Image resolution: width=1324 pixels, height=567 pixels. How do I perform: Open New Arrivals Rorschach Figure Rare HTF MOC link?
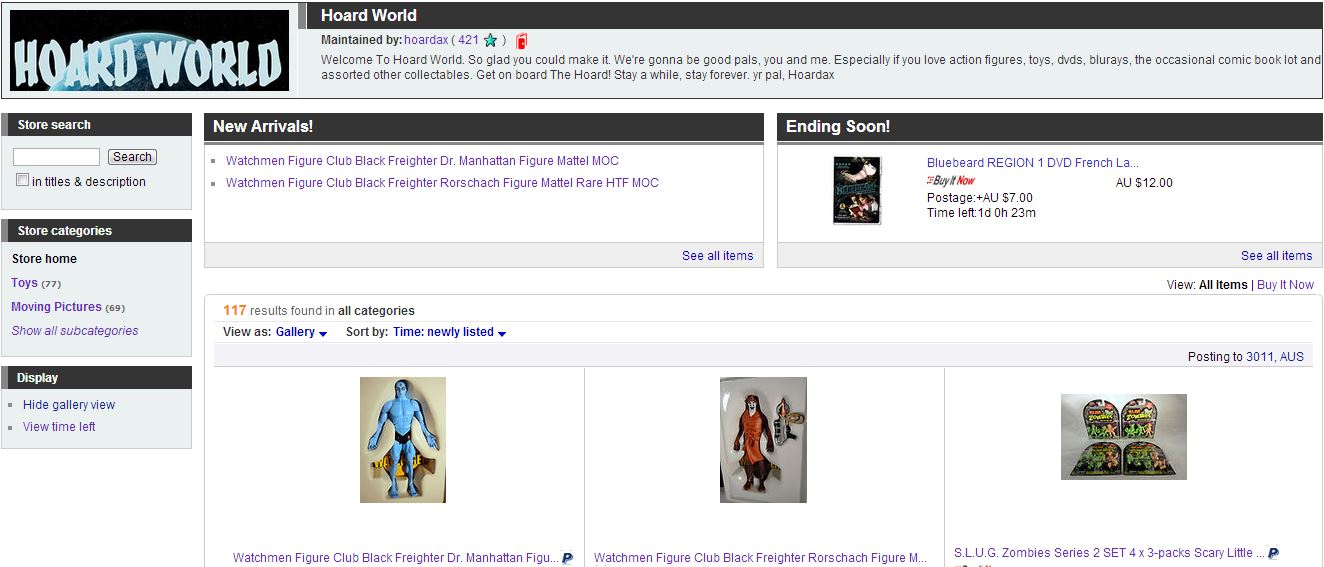442,183
